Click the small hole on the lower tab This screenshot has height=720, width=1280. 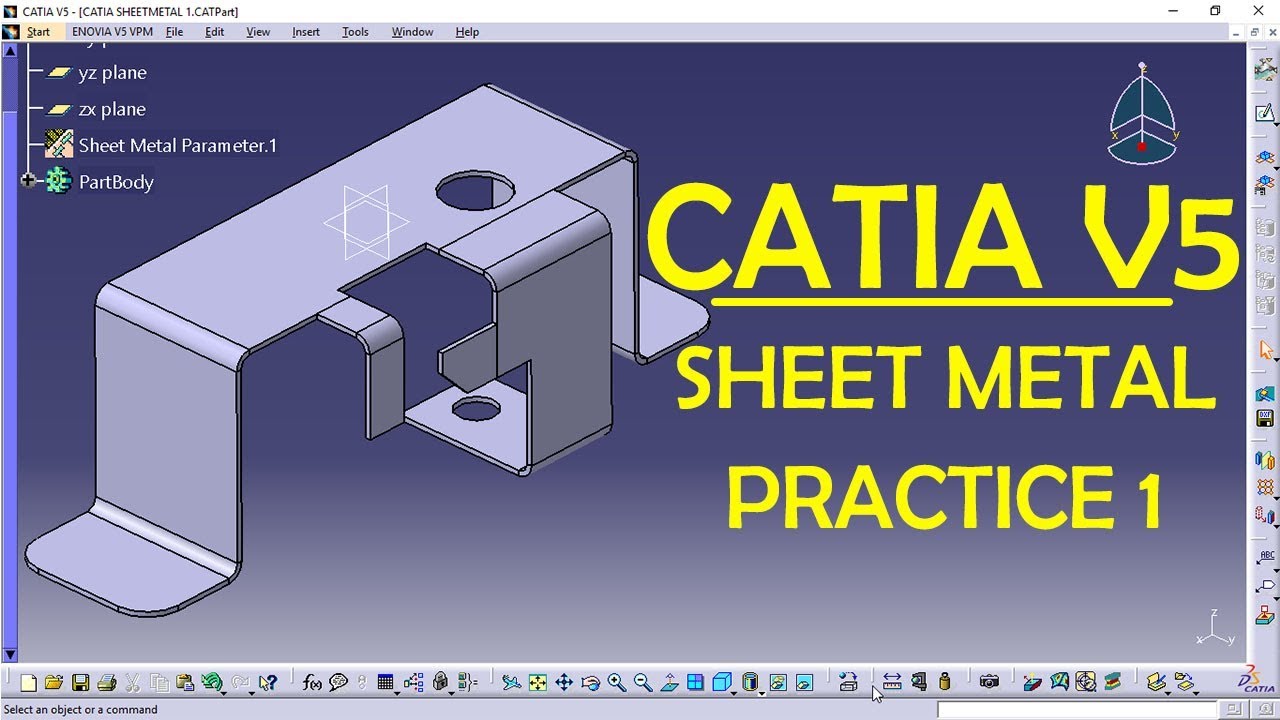coord(476,408)
